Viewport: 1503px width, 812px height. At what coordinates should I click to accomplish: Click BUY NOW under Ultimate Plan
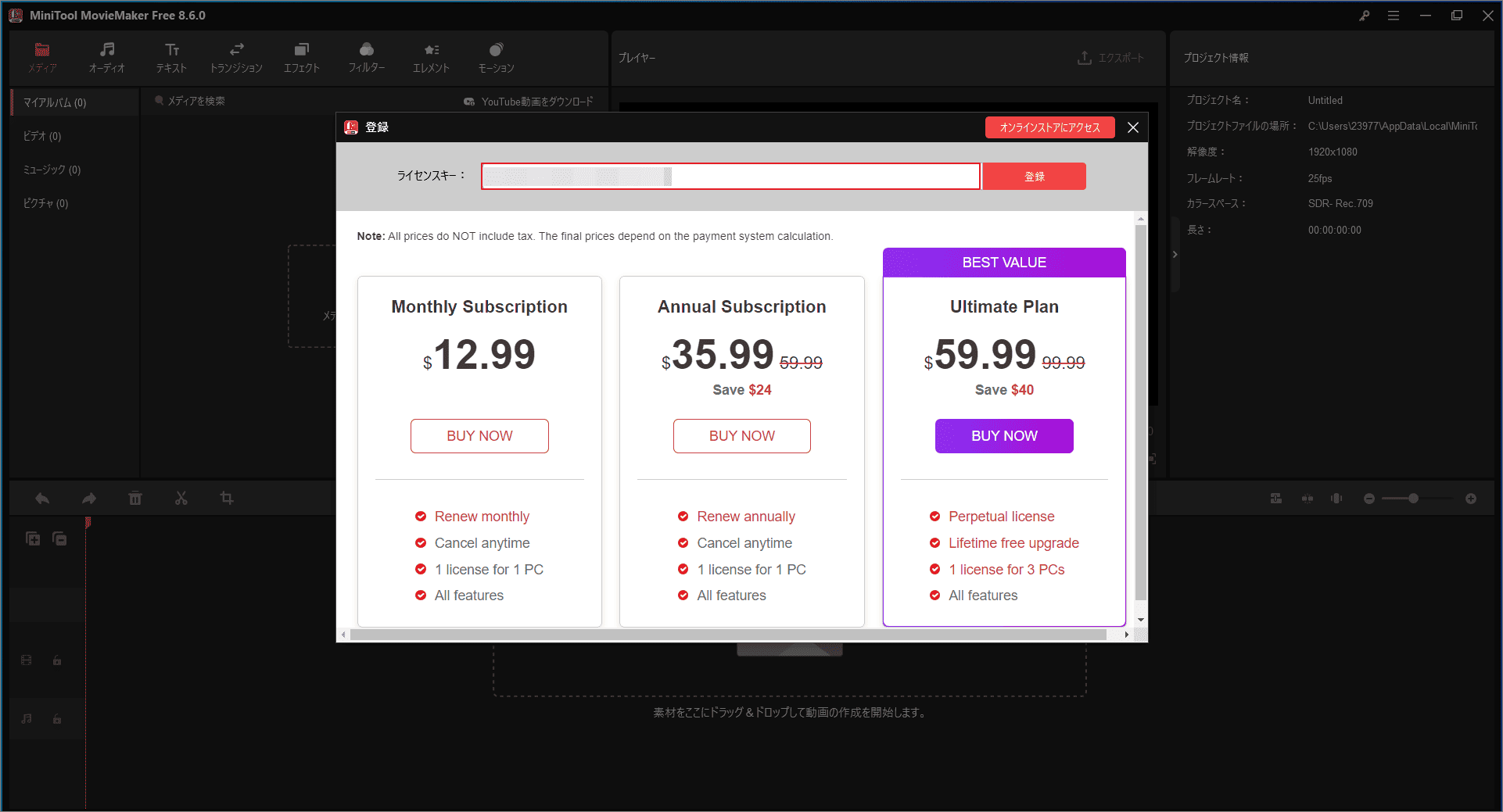tap(1004, 436)
